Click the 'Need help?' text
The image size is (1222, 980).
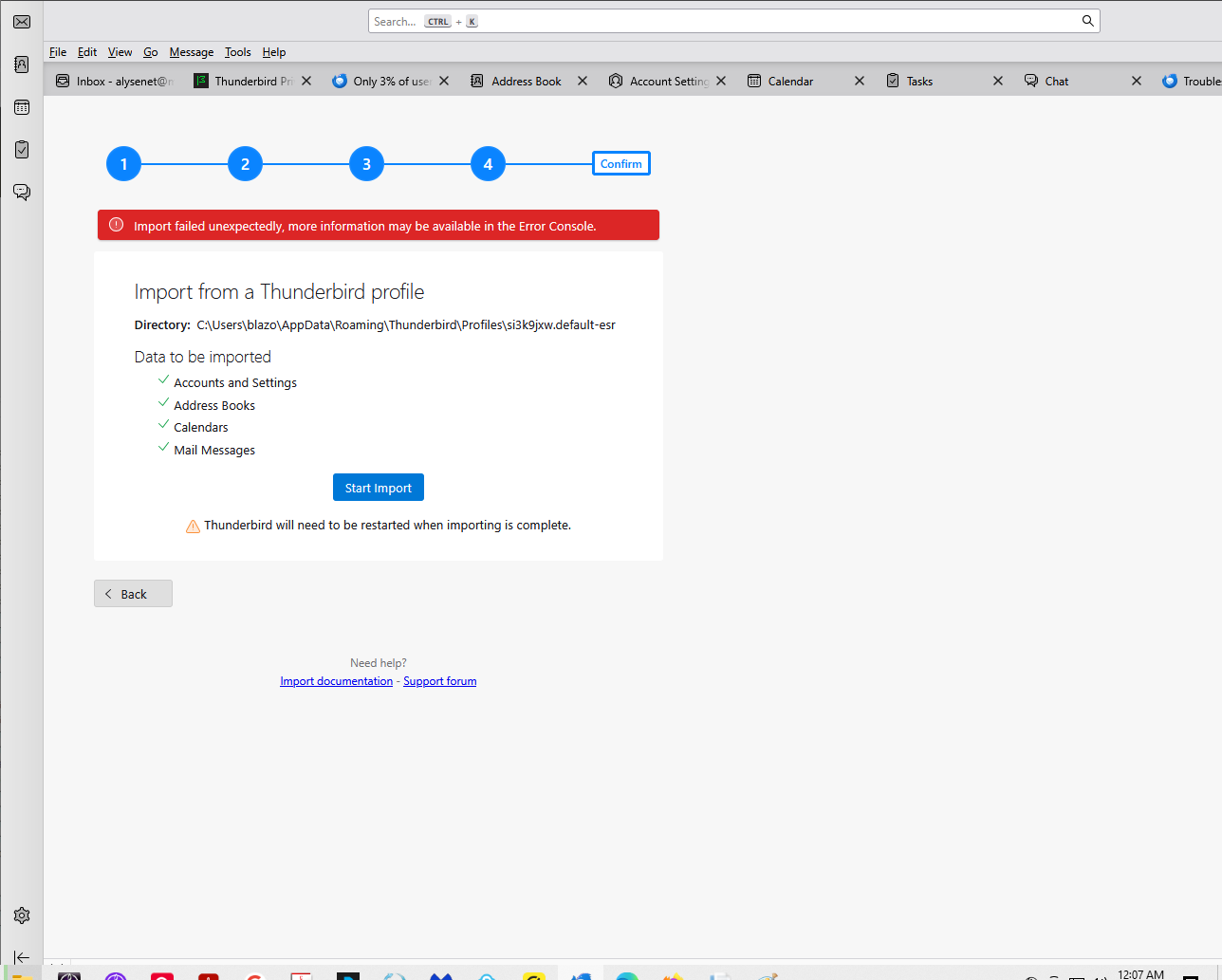(x=379, y=663)
